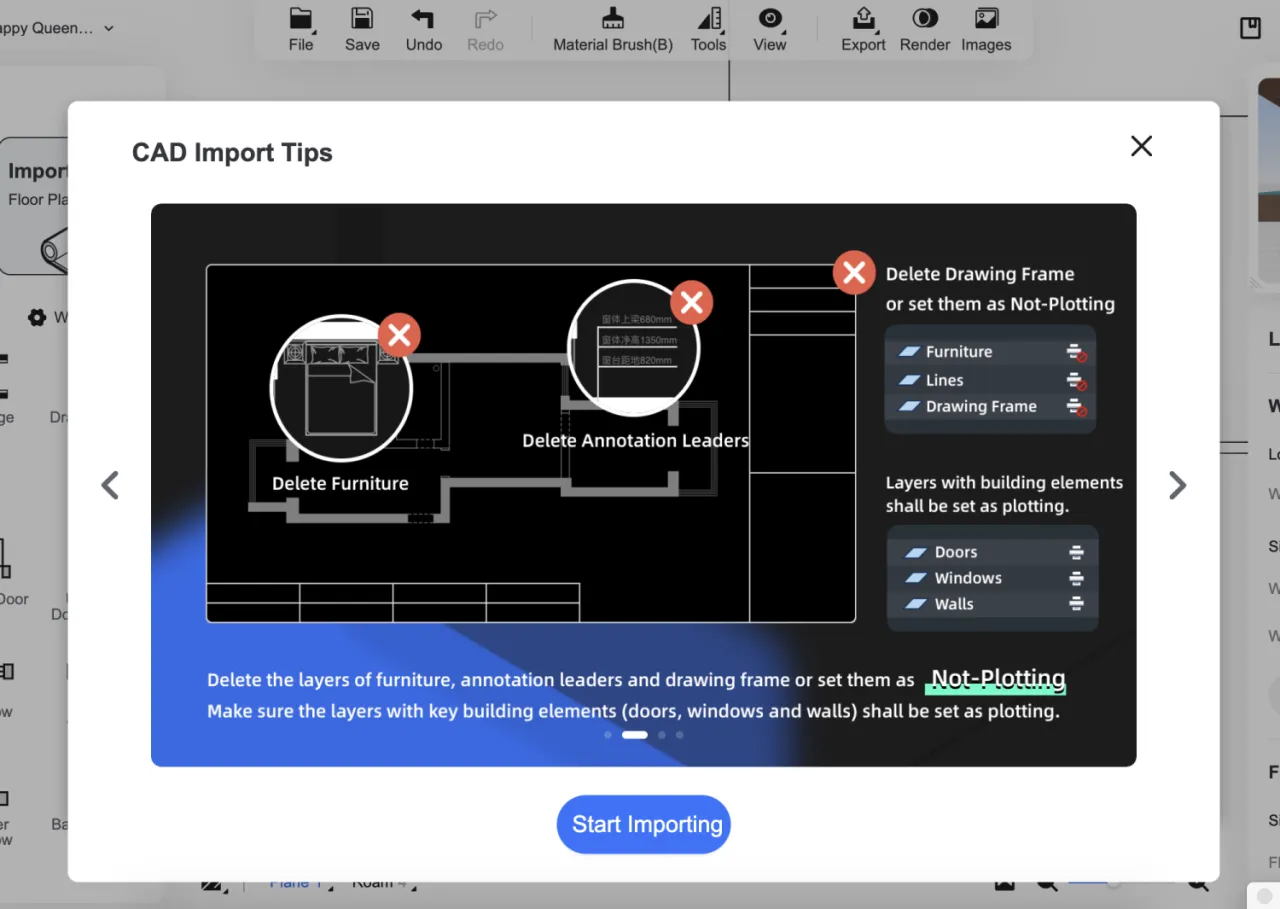Screen dimensions: 1280x909
Task: Click the Redo arrow icon
Action: coord(485,29)
